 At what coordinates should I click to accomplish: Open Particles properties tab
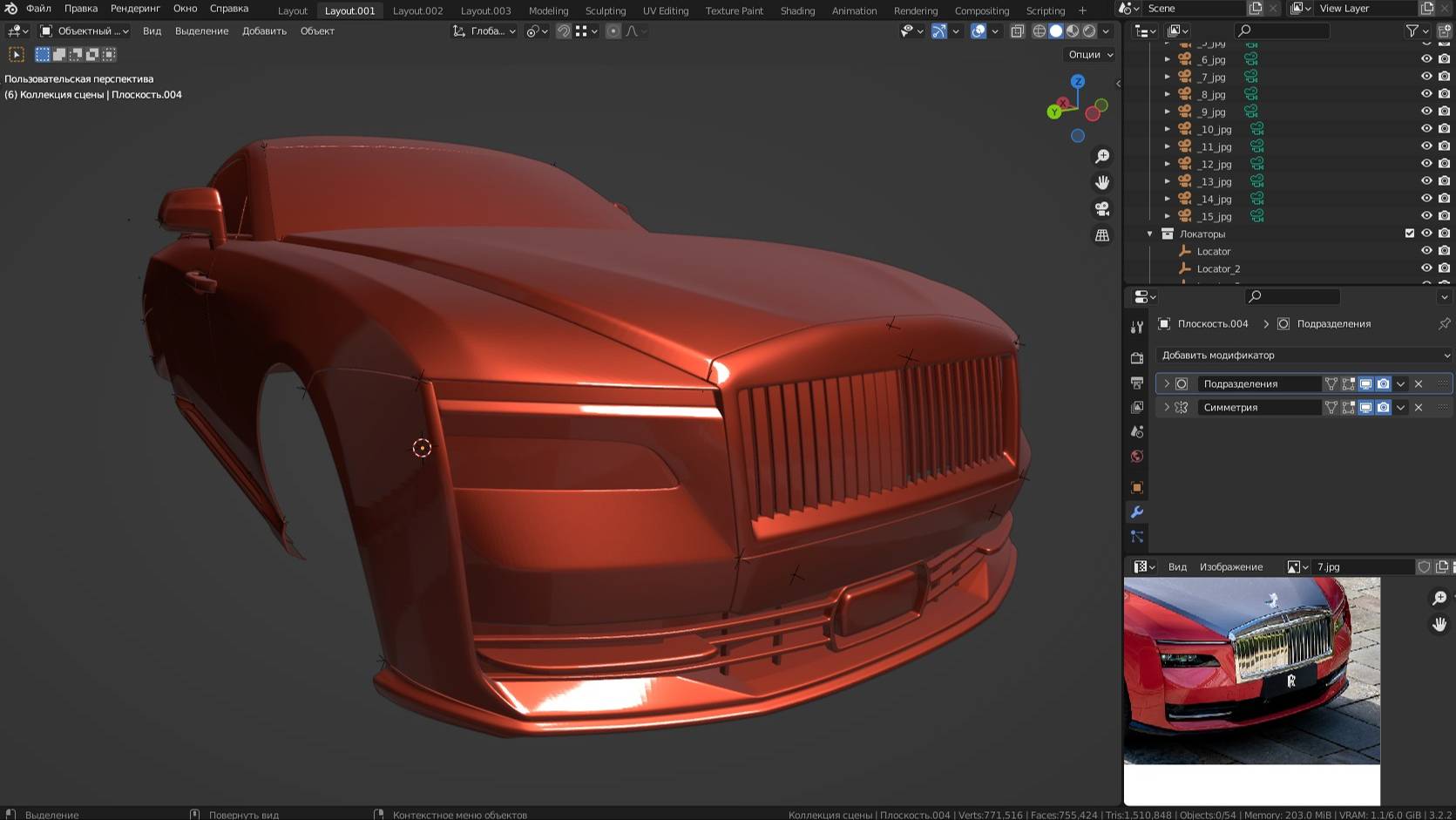(x=1137, y=536)
